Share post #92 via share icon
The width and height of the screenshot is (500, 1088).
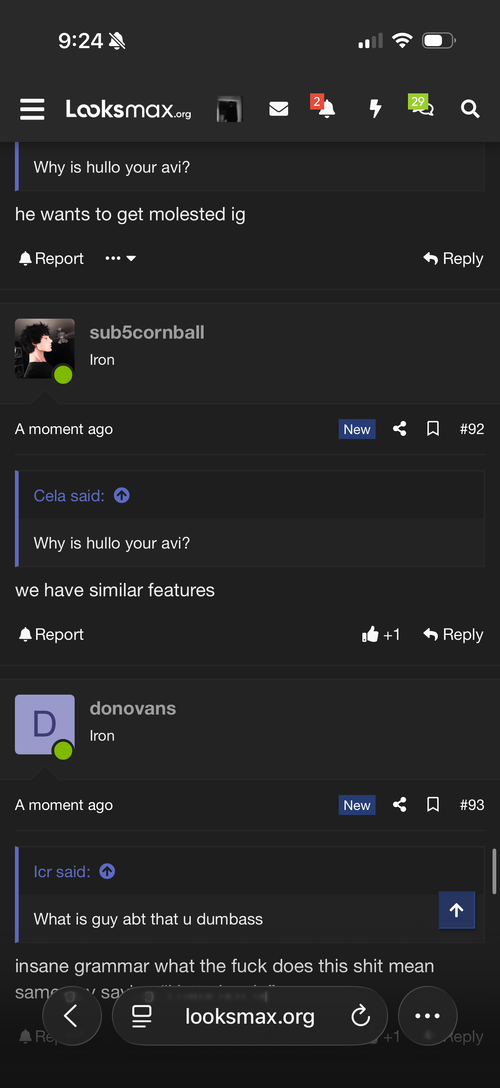click(399, 429)
